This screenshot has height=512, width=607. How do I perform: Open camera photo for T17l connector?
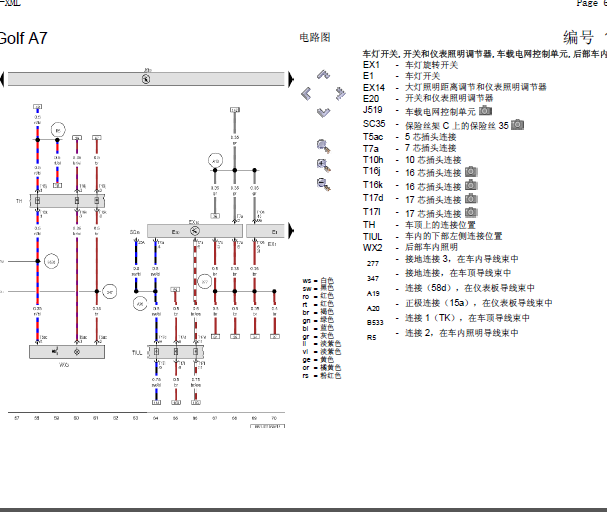pyautogui.click(x=471, y=212)
